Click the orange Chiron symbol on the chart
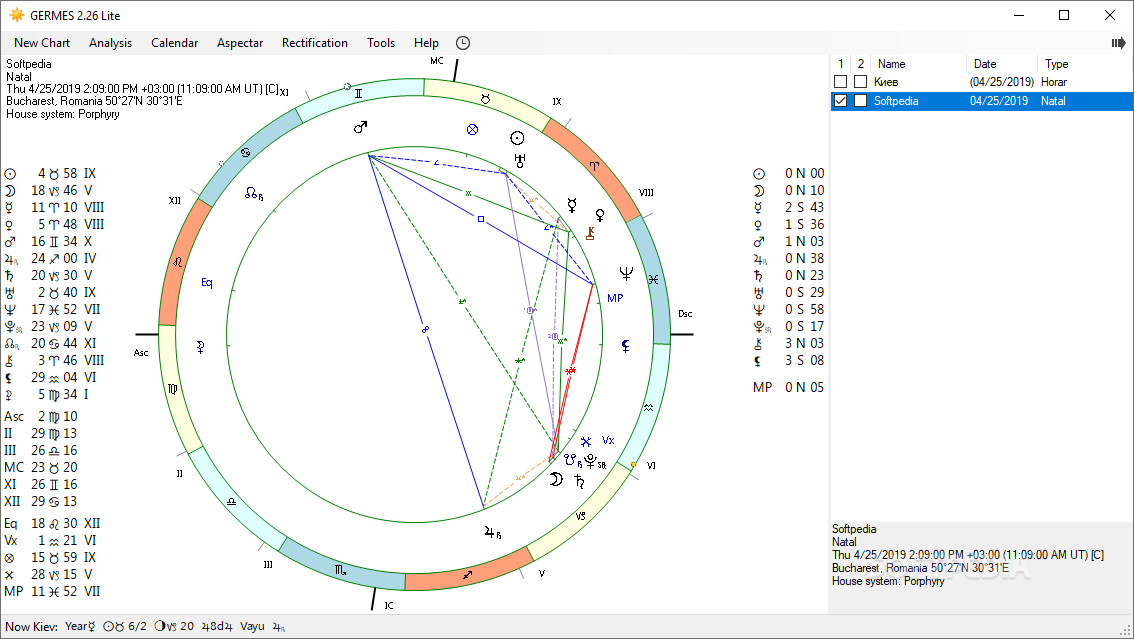The width and height of the screenshot is (1134, 639). 590,233
